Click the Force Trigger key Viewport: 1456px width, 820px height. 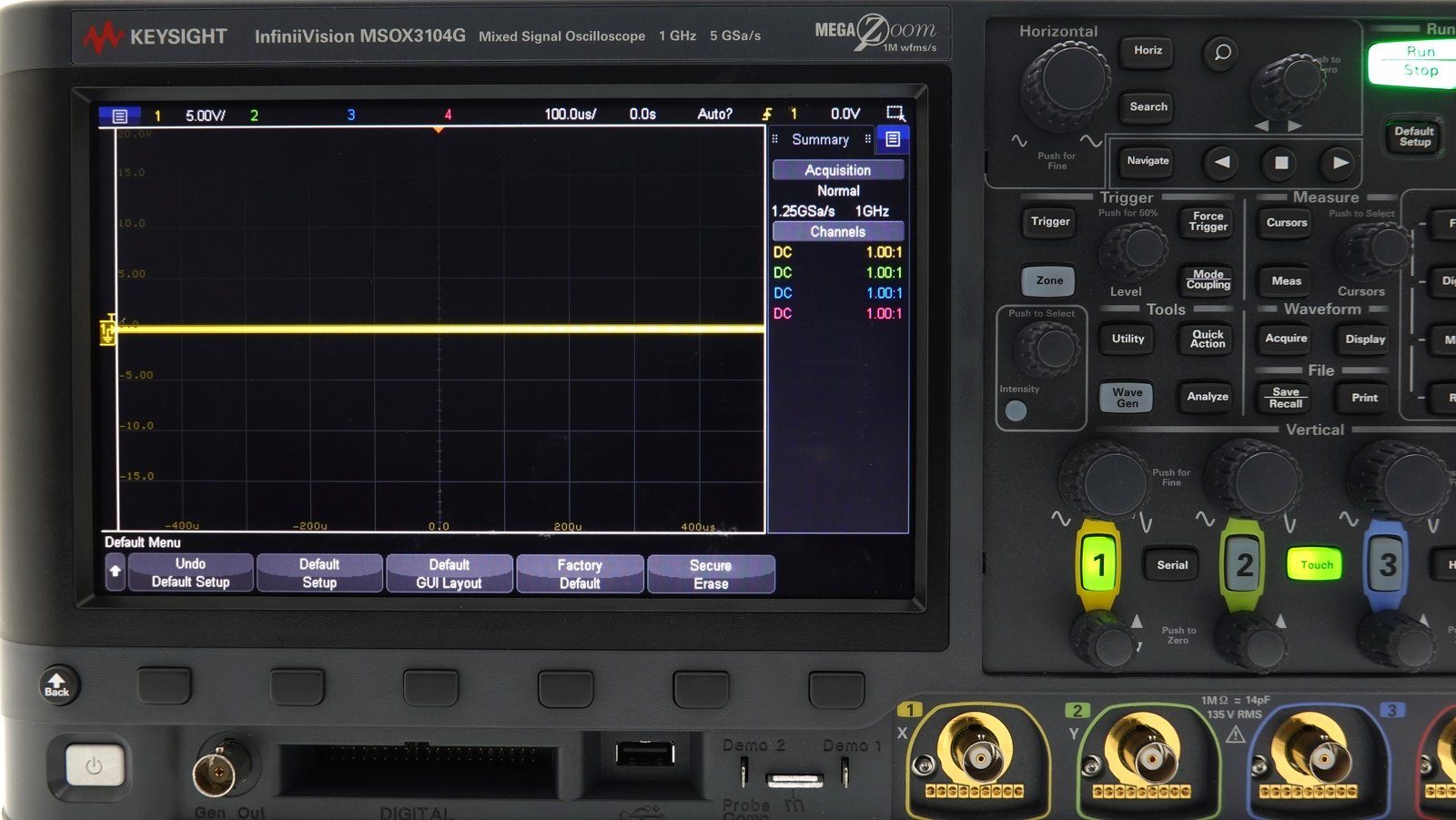1208,222
